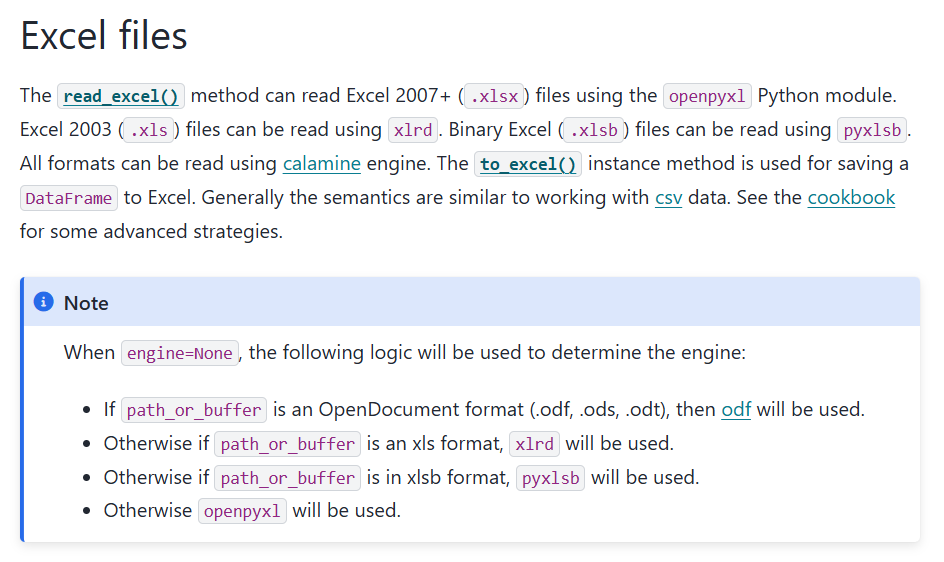Open the csv data link

click(x=668, y=198)
